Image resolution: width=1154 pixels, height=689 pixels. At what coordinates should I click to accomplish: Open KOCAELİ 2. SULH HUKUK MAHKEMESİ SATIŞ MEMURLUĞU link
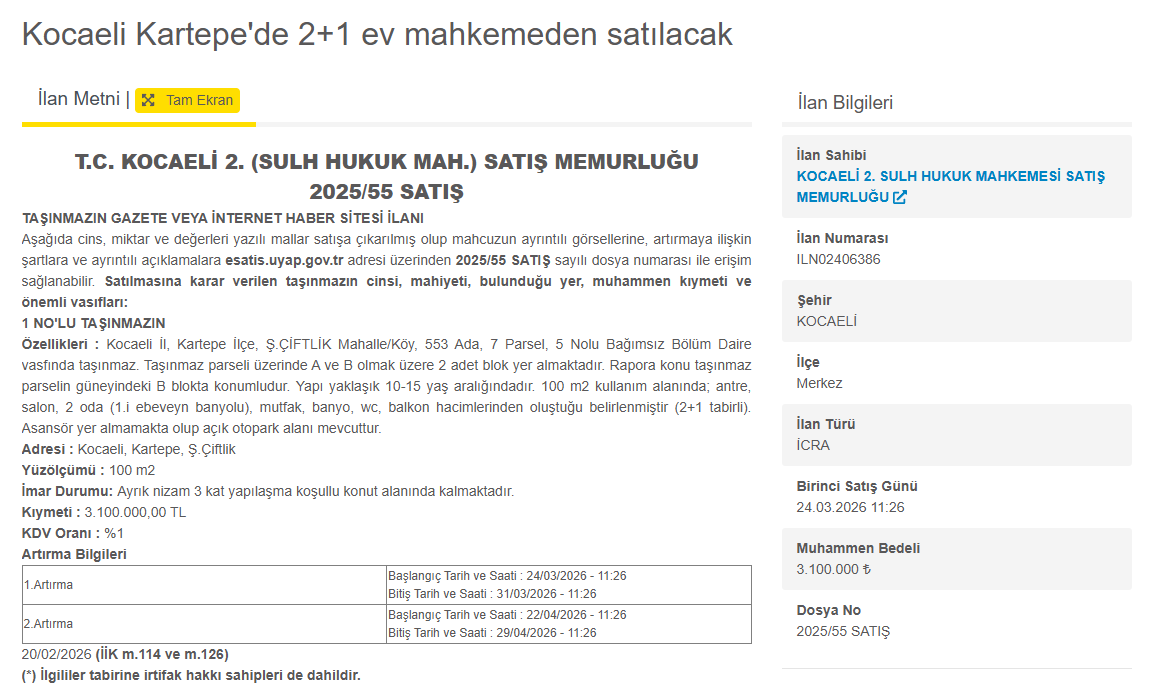coord(950,187)
